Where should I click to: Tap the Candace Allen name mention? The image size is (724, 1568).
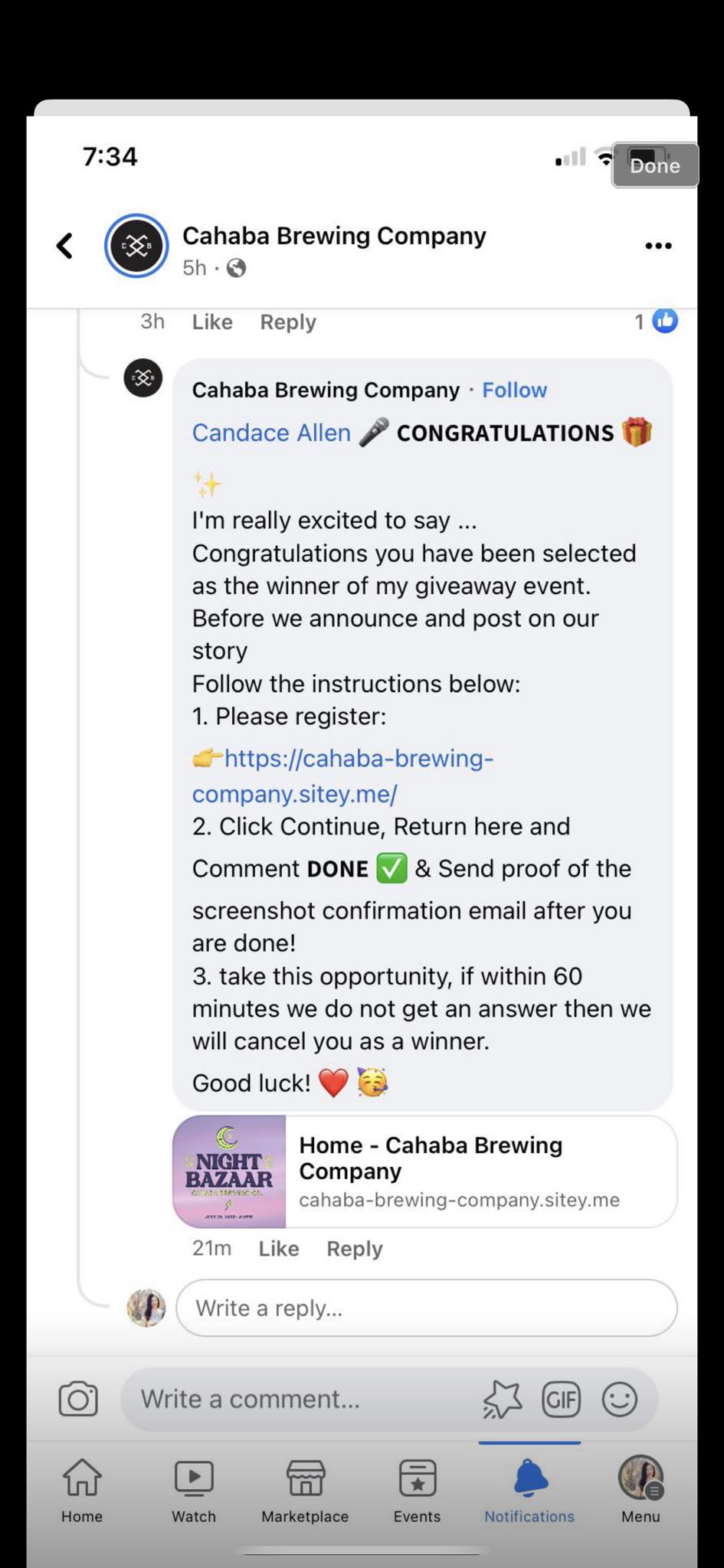coord(271,433)
